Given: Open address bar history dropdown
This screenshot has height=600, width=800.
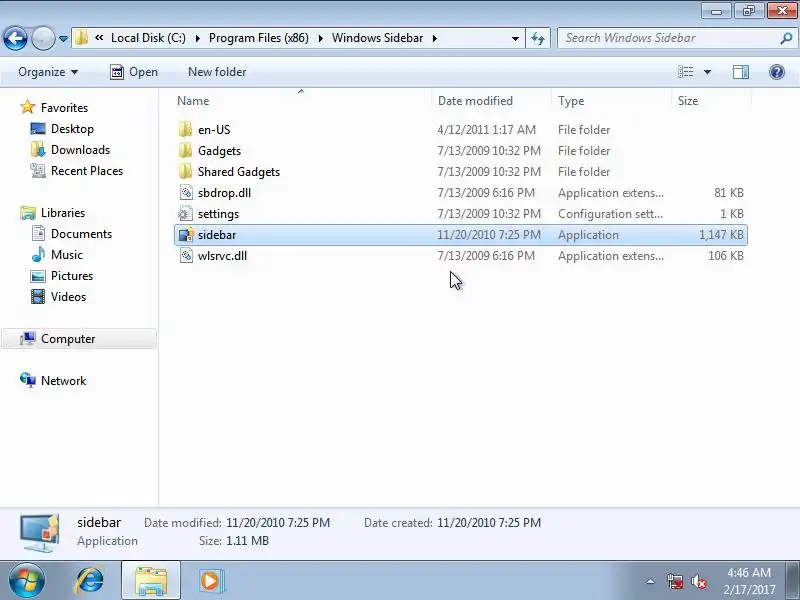Looking at the screenshot, I should (x=515, y=38).
